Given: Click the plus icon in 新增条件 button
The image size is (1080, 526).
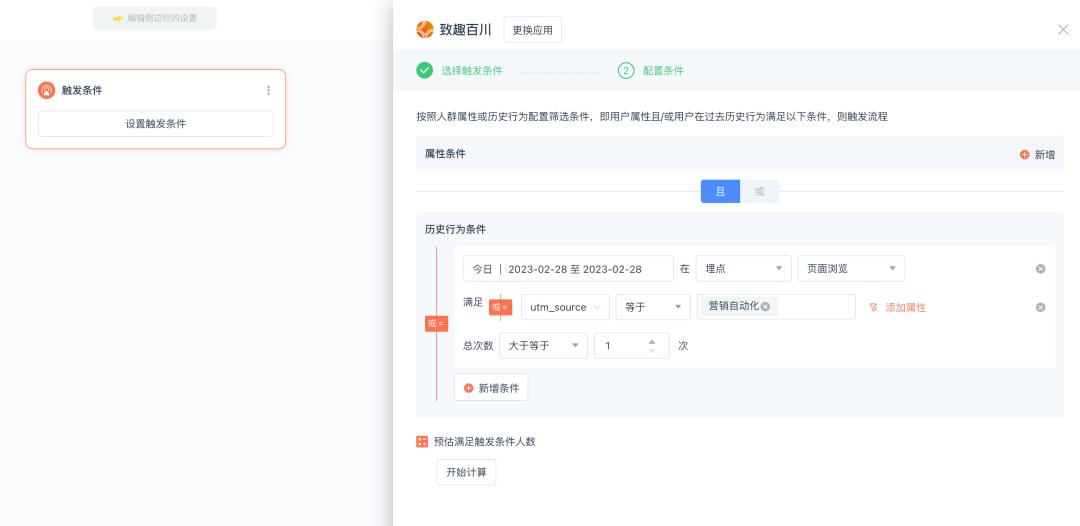Looking at the screenshot, I should coord(468,388).
